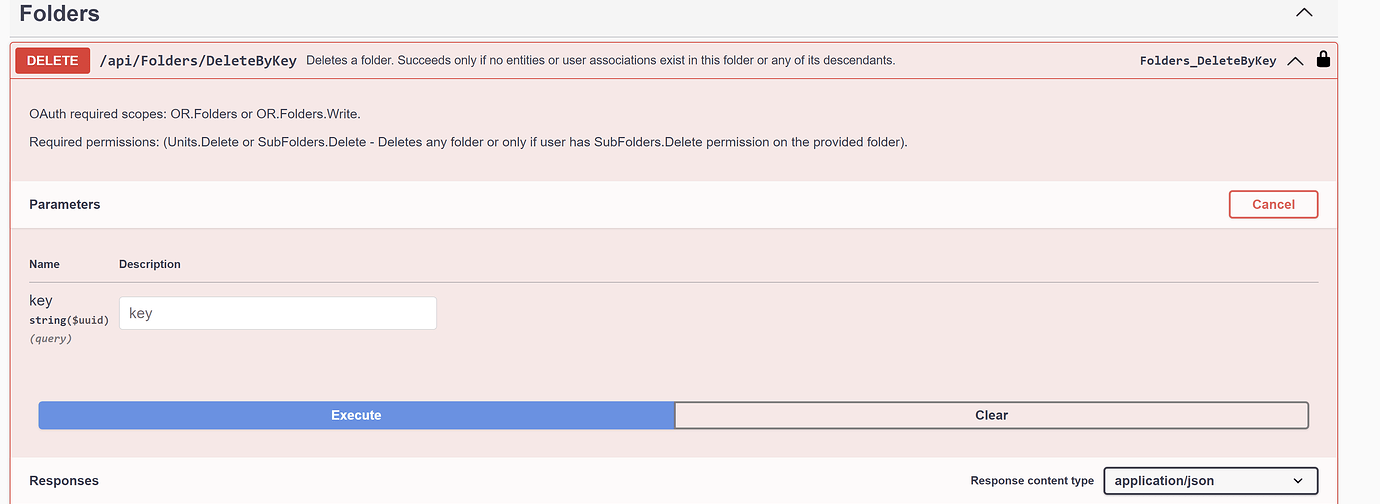Click the Description column header

(x=150, y=264)
